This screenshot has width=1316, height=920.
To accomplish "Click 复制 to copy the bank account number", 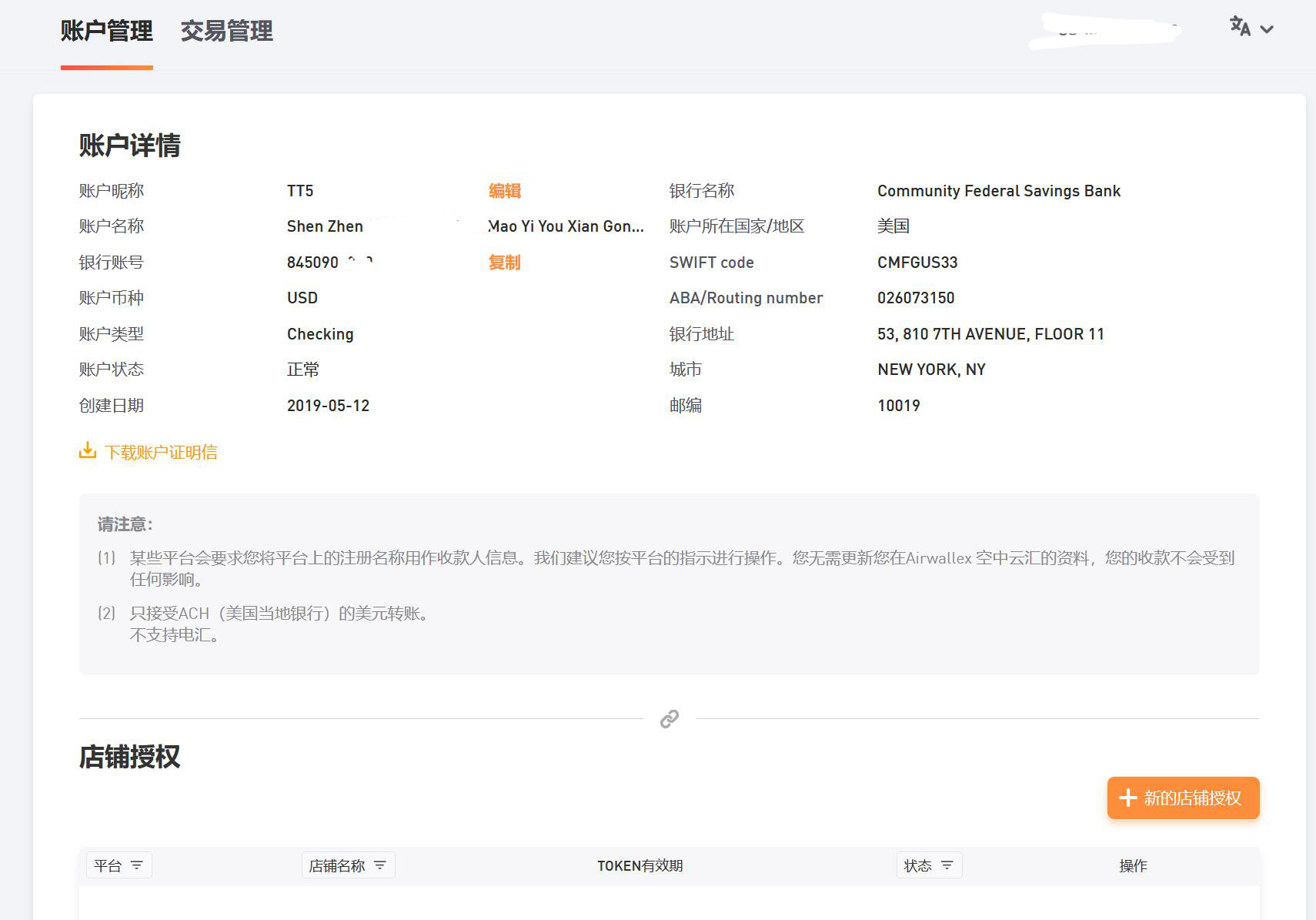I will click(x=503, y=262).
